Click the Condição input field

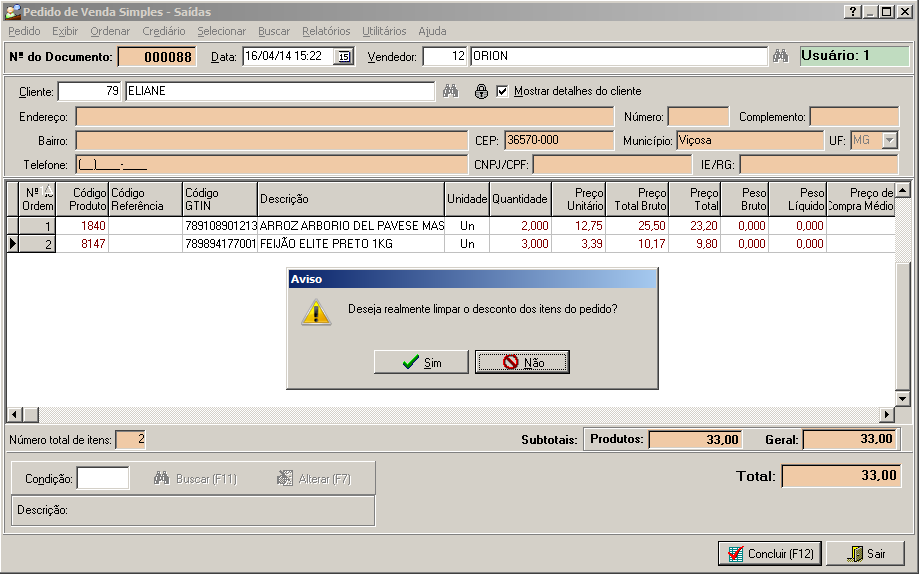click(x=103, y=478)
